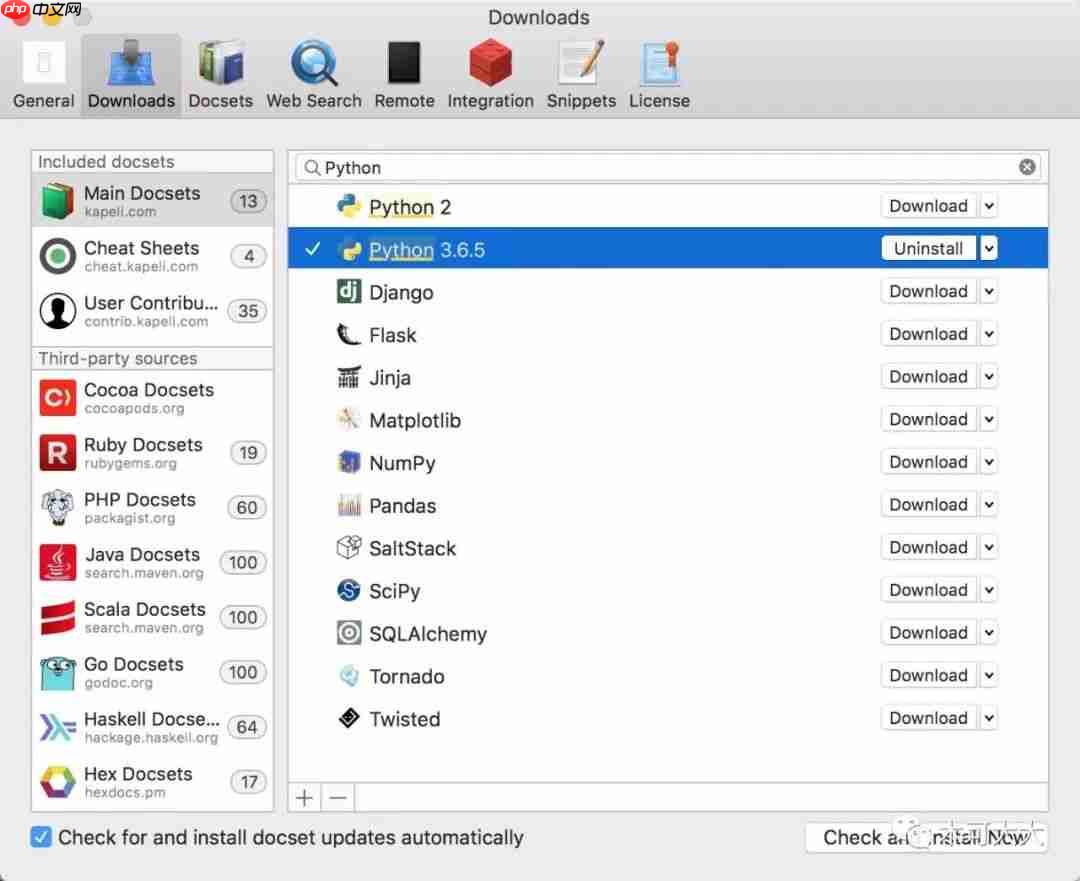Screen dimensions: 1080x881
Task: Open Python 2 download version dropdown
Action: coord(989,206)
